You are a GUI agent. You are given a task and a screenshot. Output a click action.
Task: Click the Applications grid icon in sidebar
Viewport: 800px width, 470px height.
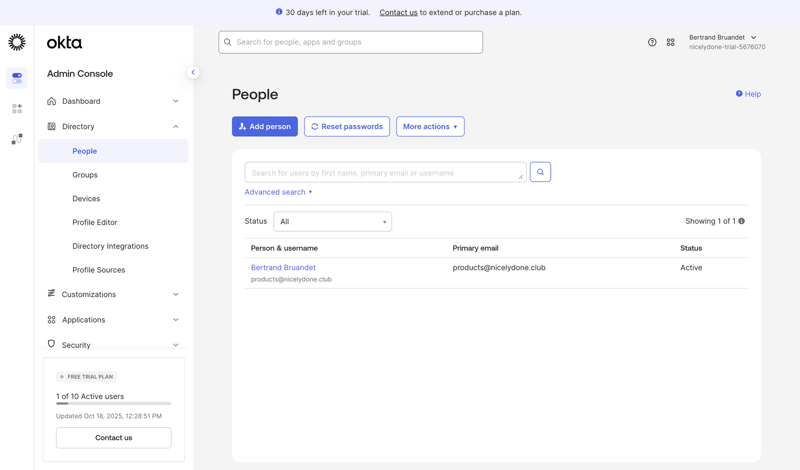click(x=52, y=319)
